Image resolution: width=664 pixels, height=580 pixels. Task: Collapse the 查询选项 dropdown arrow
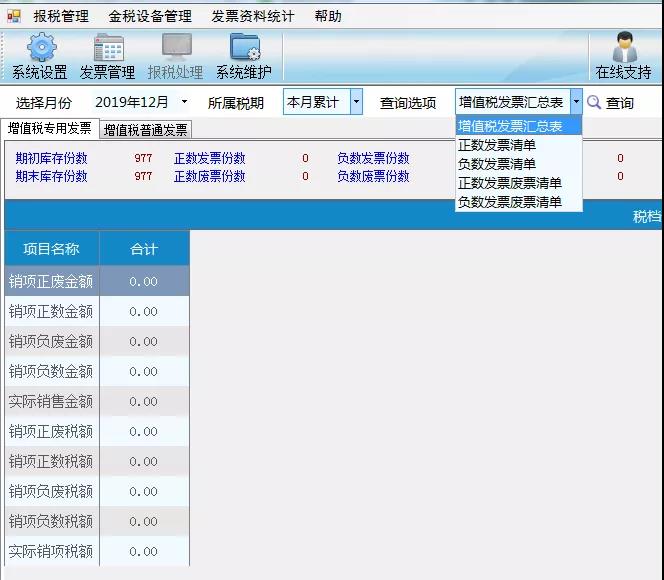[x=576, y=102]
